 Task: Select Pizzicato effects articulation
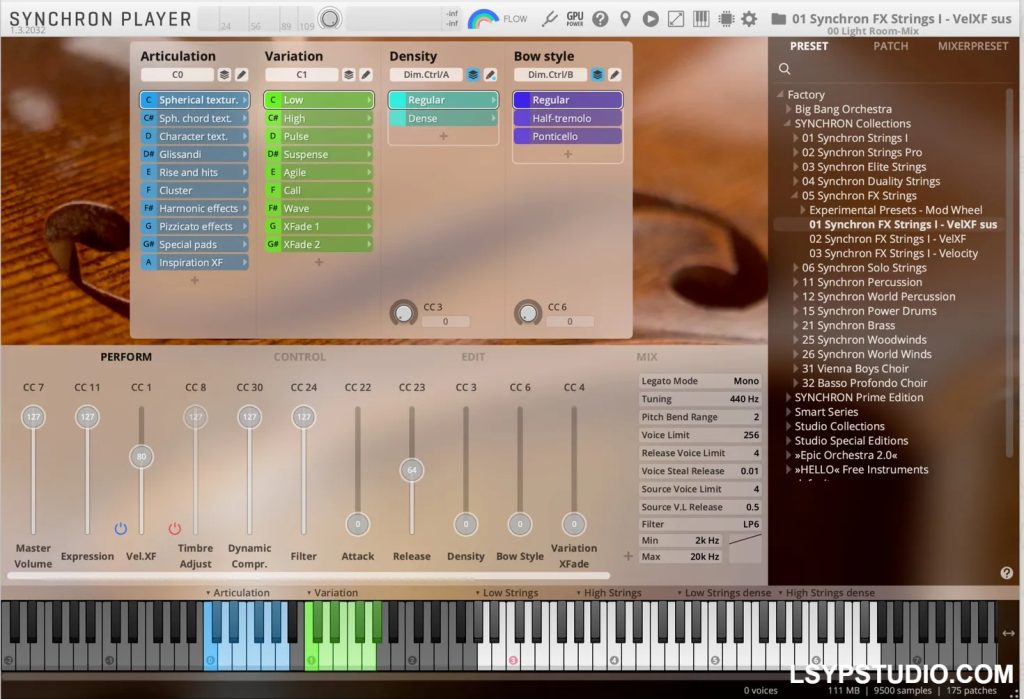195,226
